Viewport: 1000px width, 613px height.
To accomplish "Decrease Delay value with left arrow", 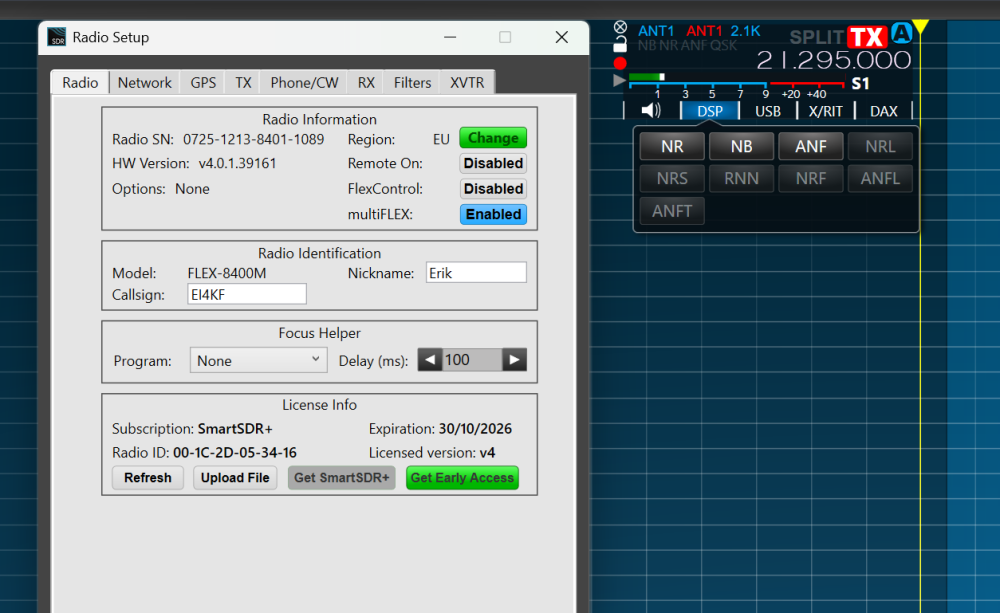I will (x=430, y=360).
